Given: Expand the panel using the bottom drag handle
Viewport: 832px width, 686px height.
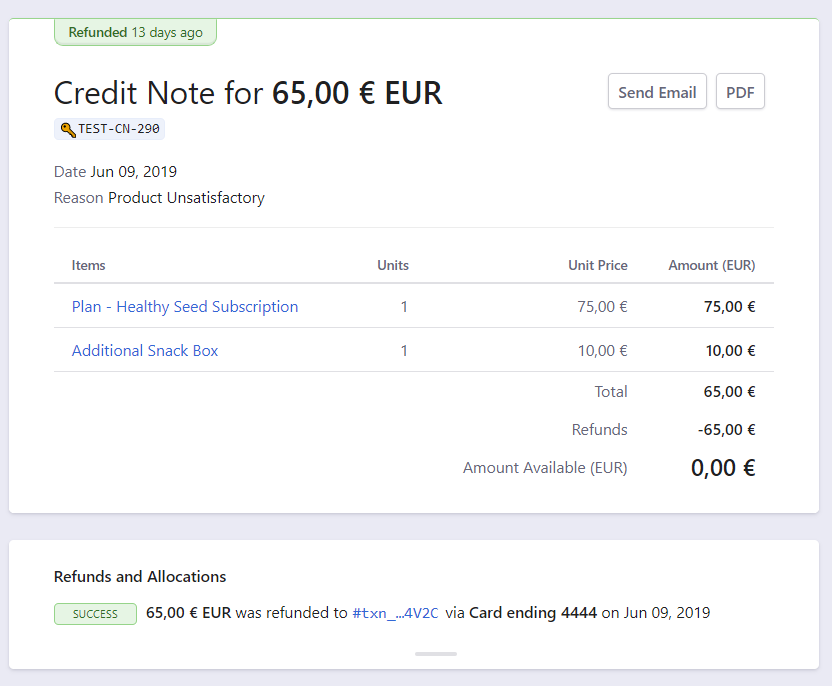Looking at the screenshot, I should click(435, 653).
